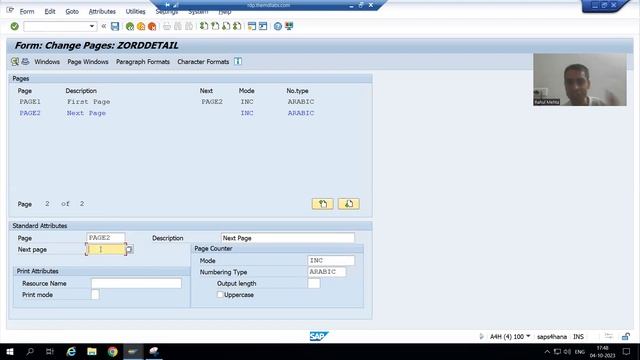
Task: Click the lock icon in status bar
Action: pos(625,336)
